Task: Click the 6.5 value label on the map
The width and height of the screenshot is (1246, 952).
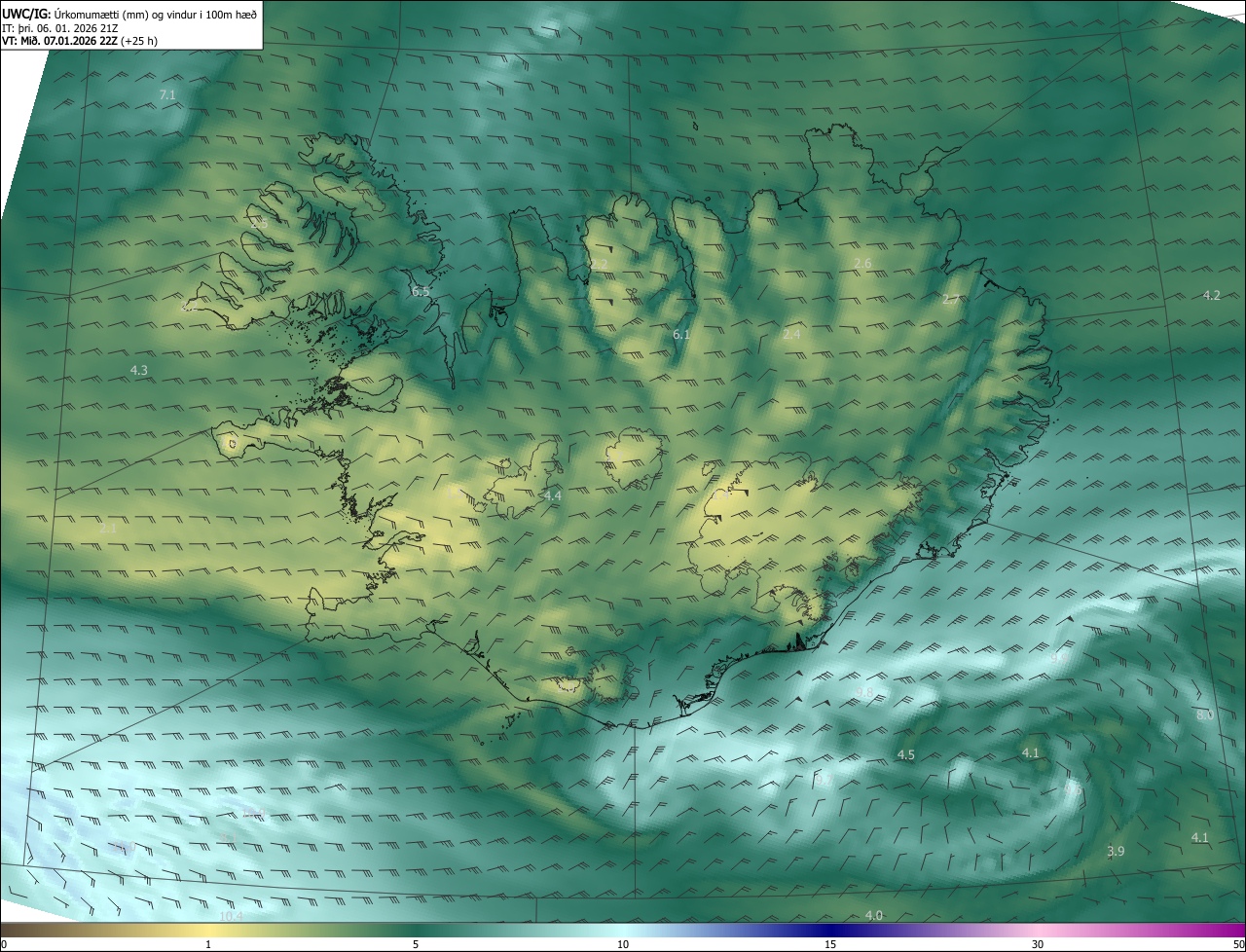Action: (421, 291)
